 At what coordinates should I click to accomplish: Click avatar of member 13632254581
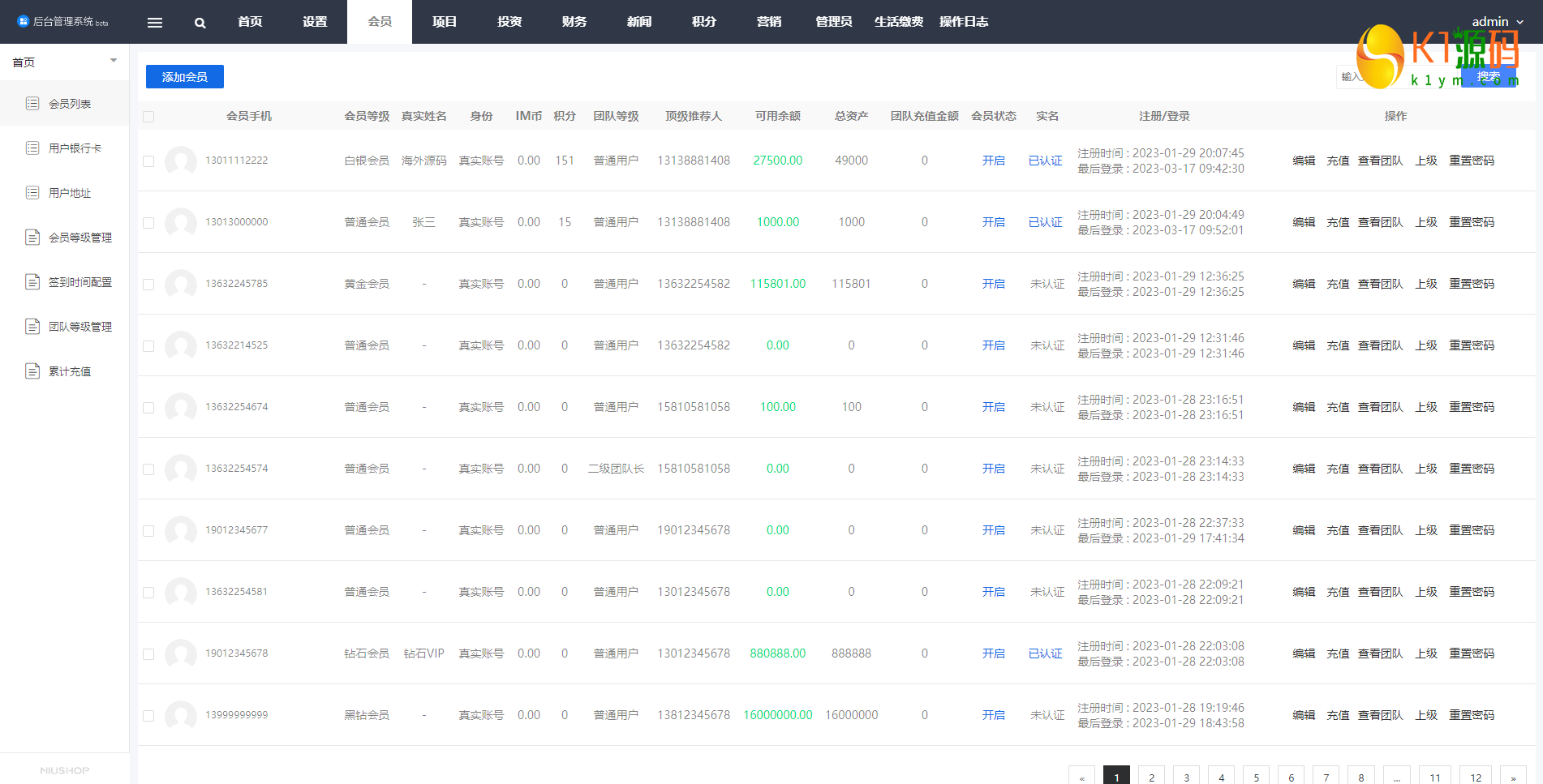coord(181,592)
